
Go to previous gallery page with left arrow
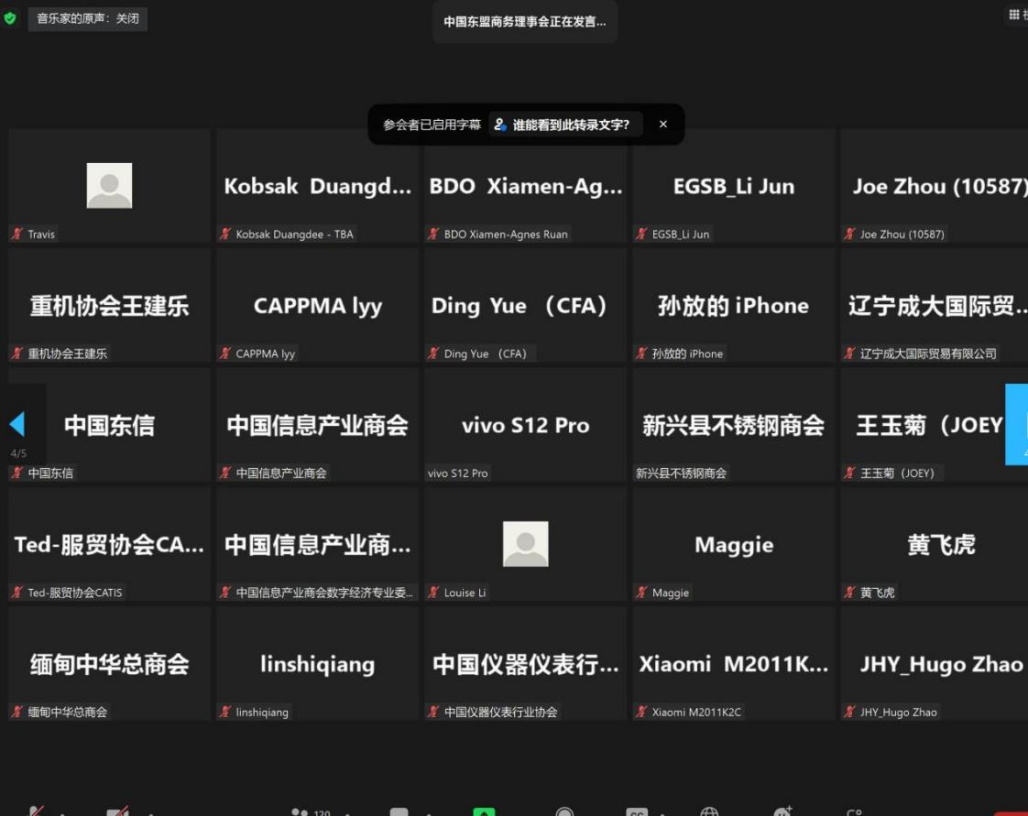click(17, 424)
